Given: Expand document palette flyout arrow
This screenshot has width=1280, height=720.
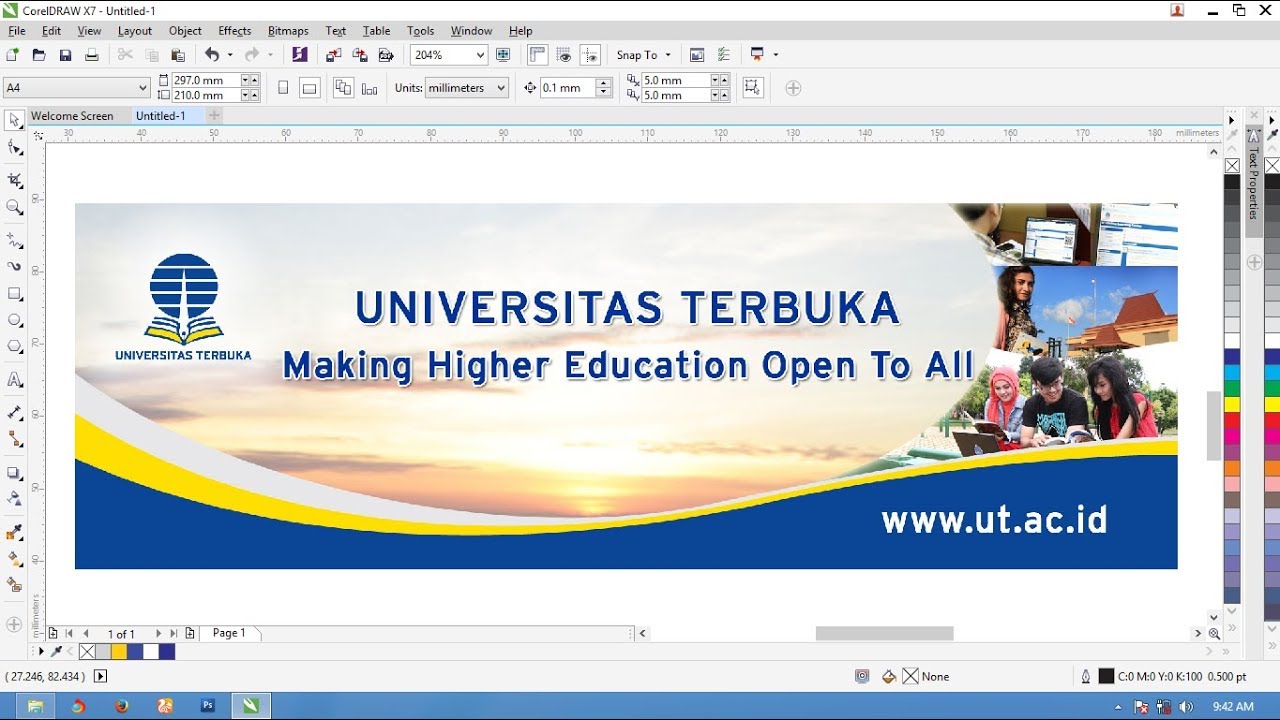Looking at the screenshot, I should [41, 651].
